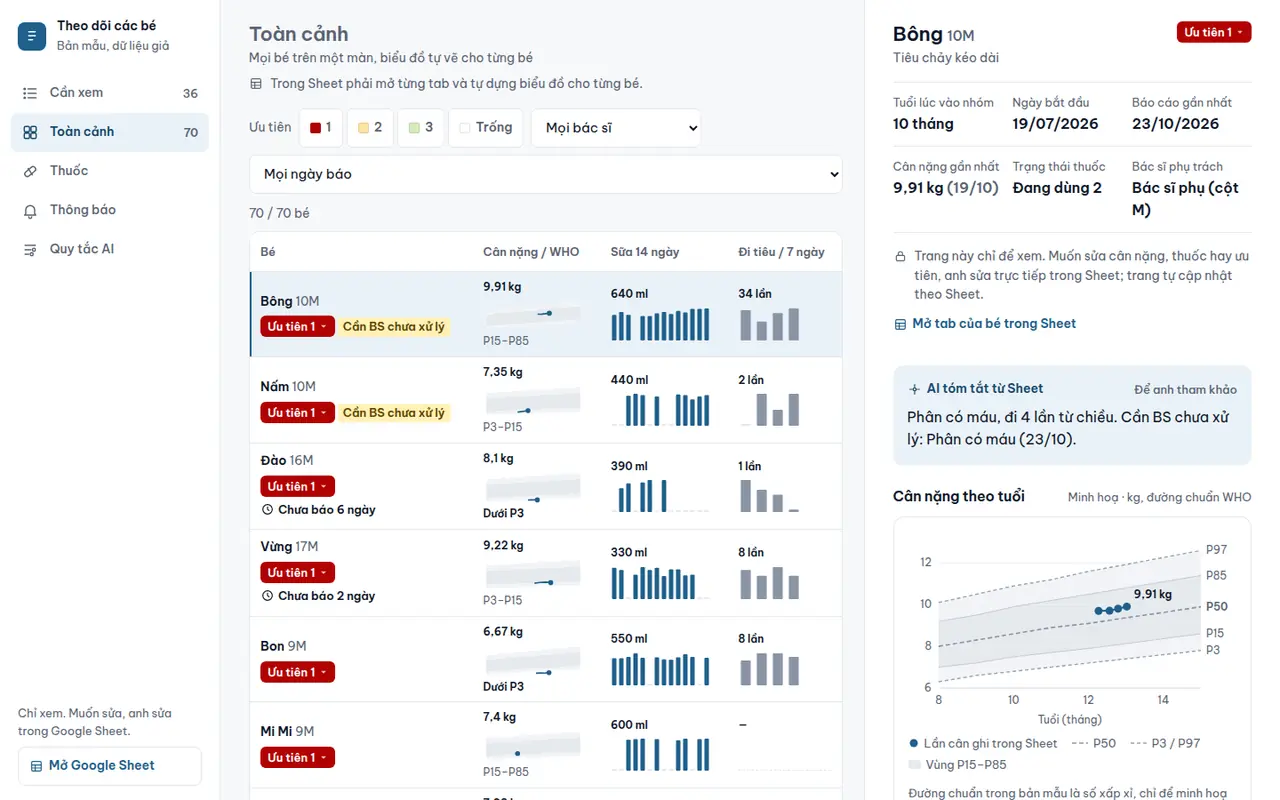Image resolution: width=1280 pixels, height=800 pixels.
Task: Toggle priority 2 filter chip
Action: (370, 128)
